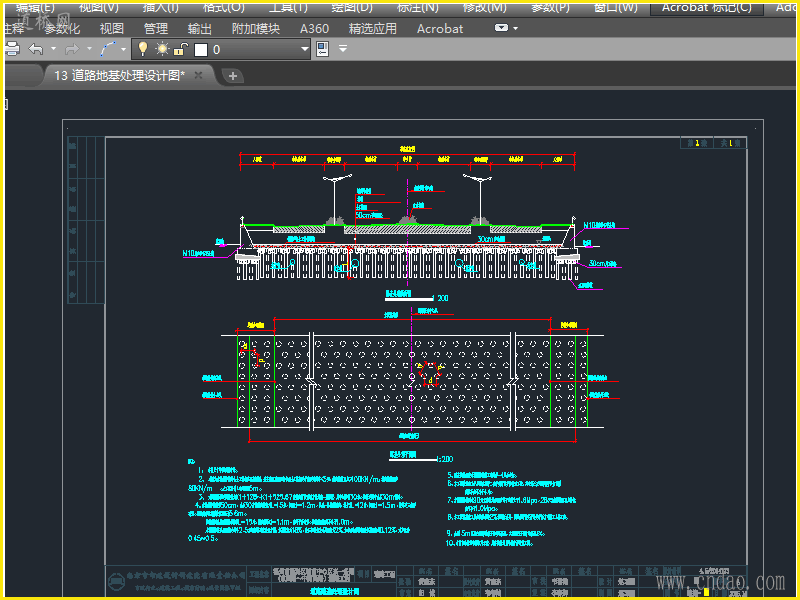Click the Redo arrow icon
Screen dimensions: 800x600
(71, 49)
